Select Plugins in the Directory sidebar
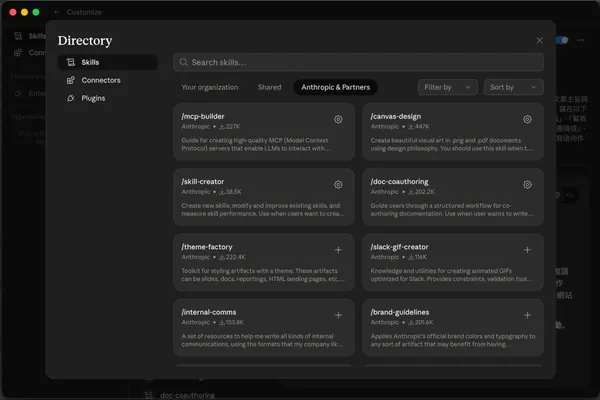 [108, 98]
